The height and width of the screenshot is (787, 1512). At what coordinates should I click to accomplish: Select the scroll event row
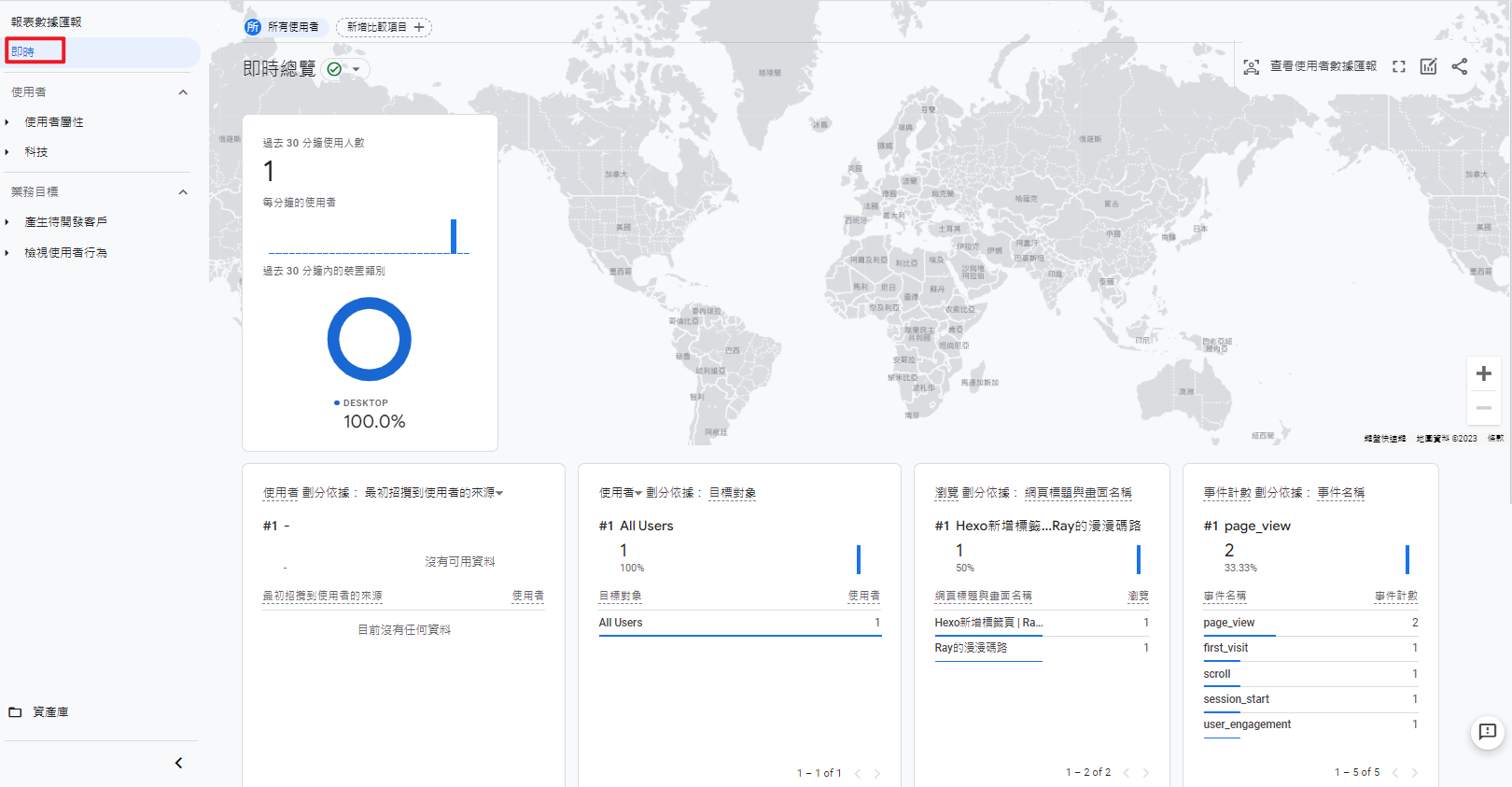coord(1310,674)
